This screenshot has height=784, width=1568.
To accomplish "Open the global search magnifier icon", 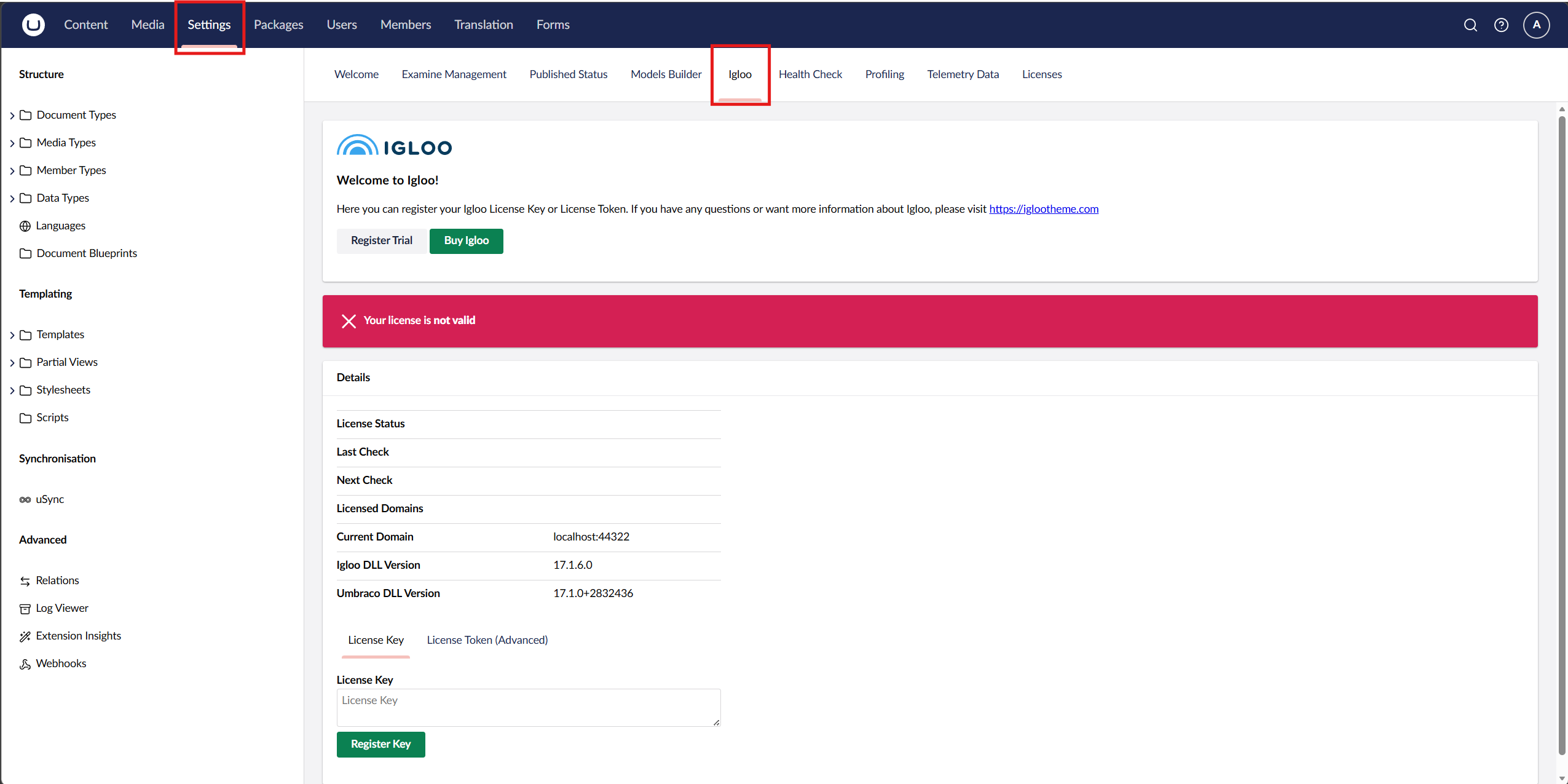I will point(1470,25).
